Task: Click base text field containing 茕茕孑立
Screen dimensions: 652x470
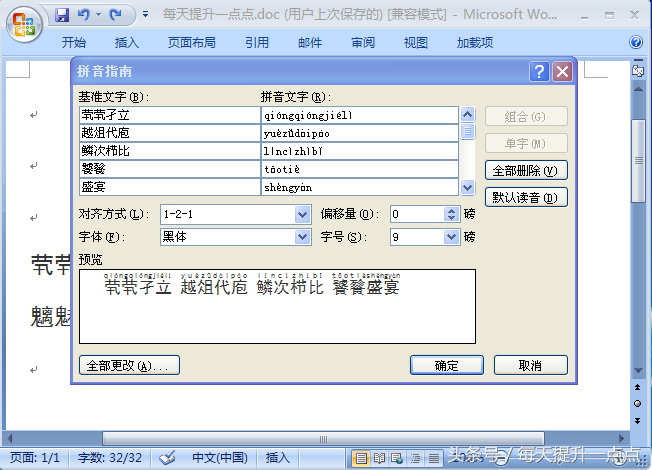Action: point(170,115)
